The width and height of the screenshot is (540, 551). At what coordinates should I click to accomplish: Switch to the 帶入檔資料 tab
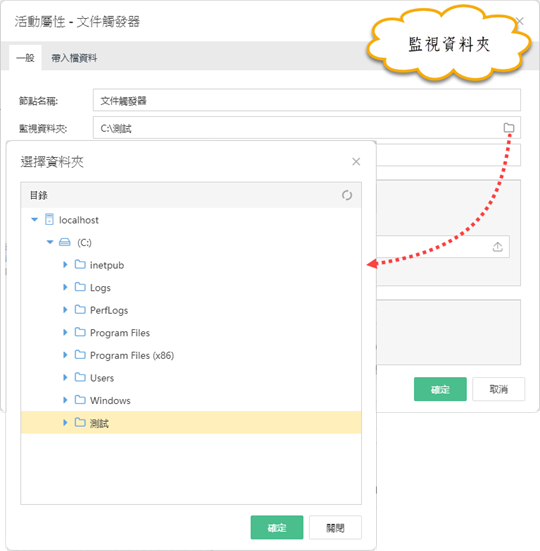(74, 58)
